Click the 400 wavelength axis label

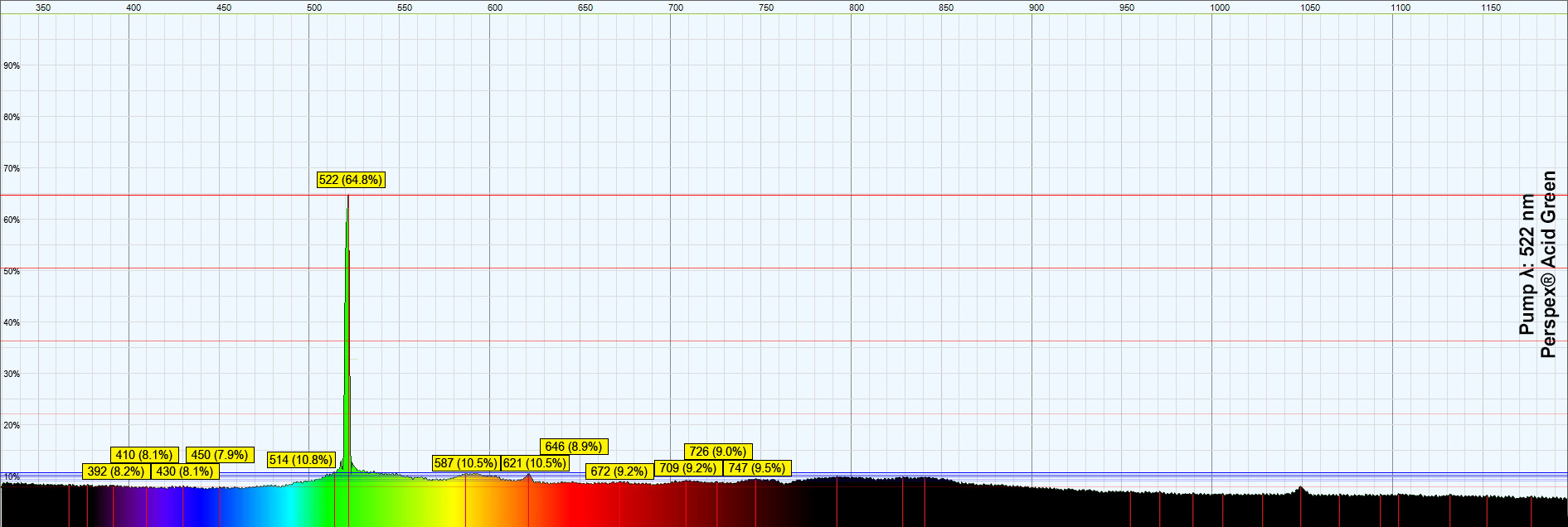click(x=133, y=7)
